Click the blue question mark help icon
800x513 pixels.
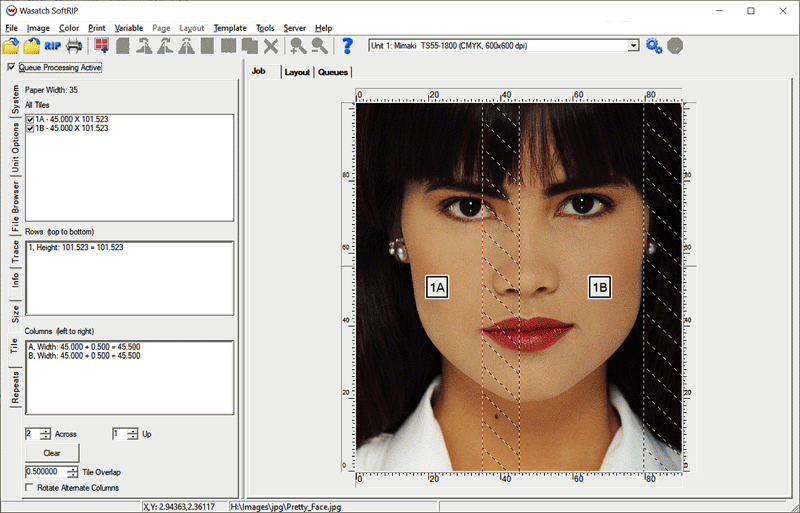[x=347, y=45]
